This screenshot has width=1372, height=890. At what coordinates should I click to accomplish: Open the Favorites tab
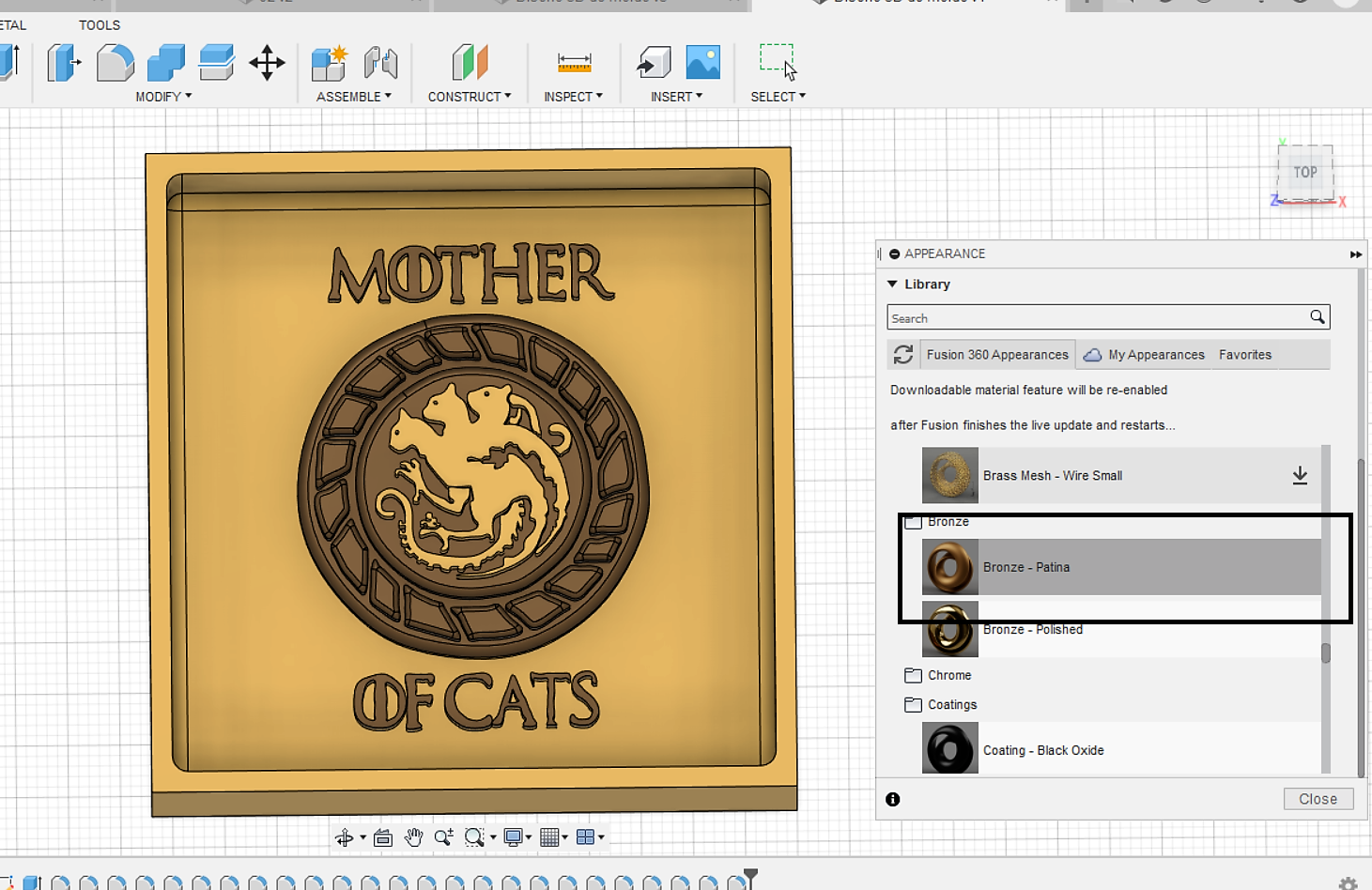[1245, 354]
